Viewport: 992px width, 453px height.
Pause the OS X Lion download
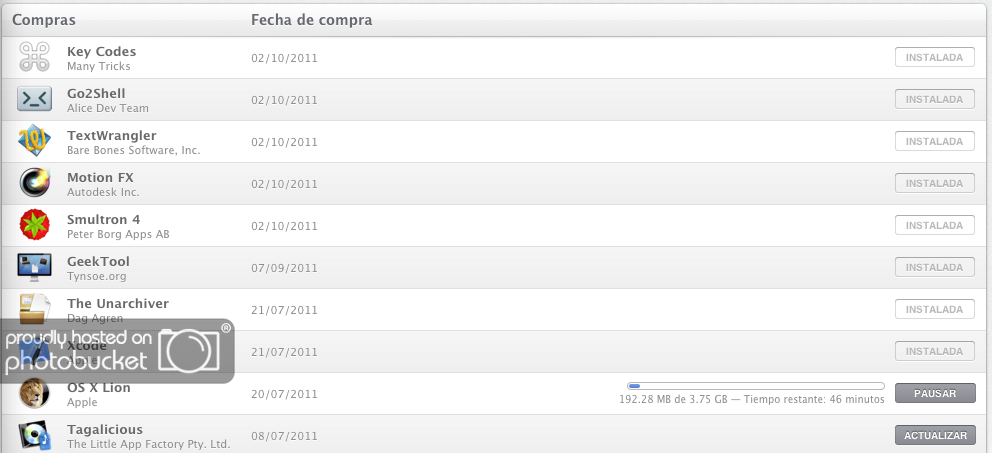point(935,393)
